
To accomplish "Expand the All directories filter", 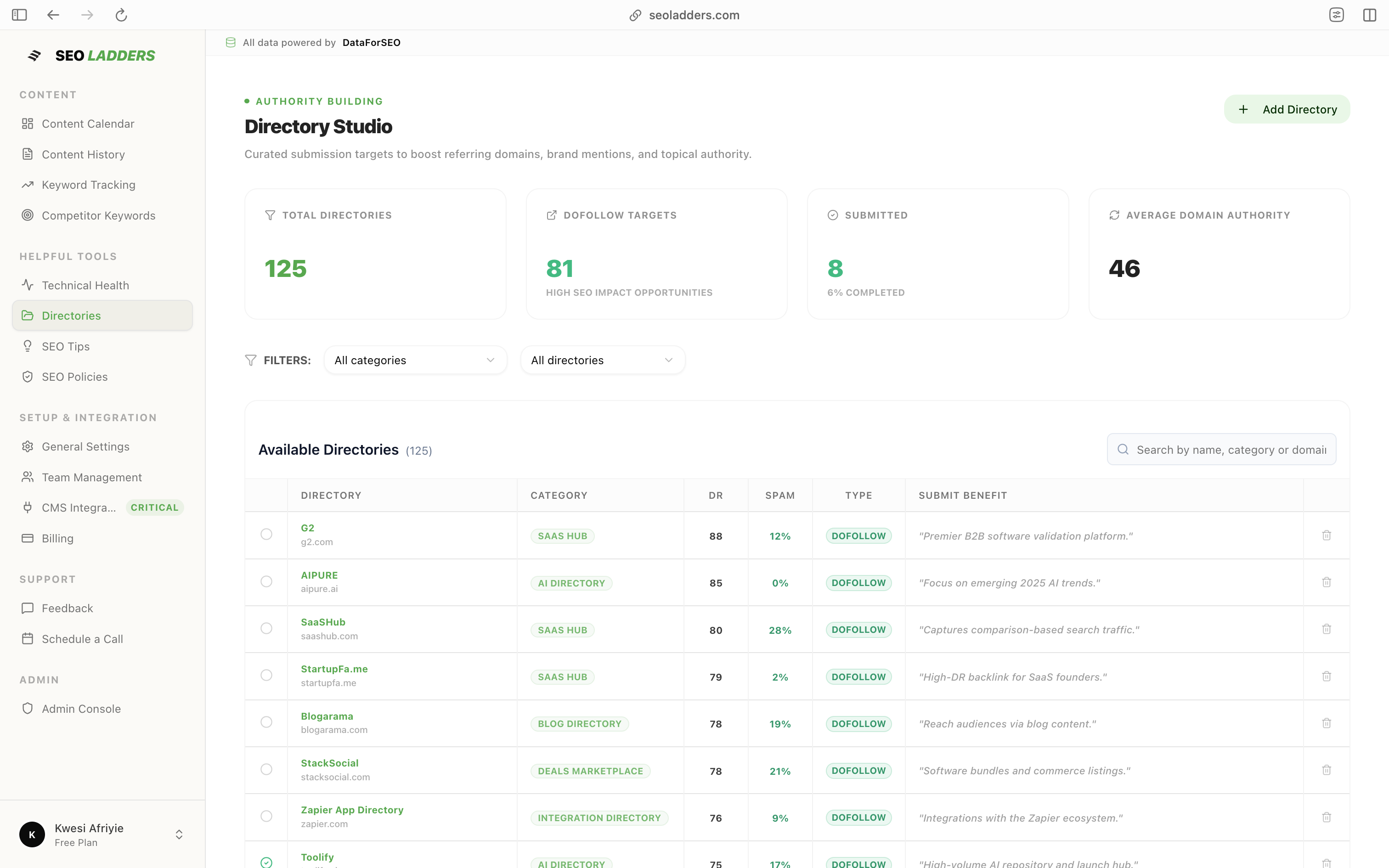I will [x=602, y=360].
